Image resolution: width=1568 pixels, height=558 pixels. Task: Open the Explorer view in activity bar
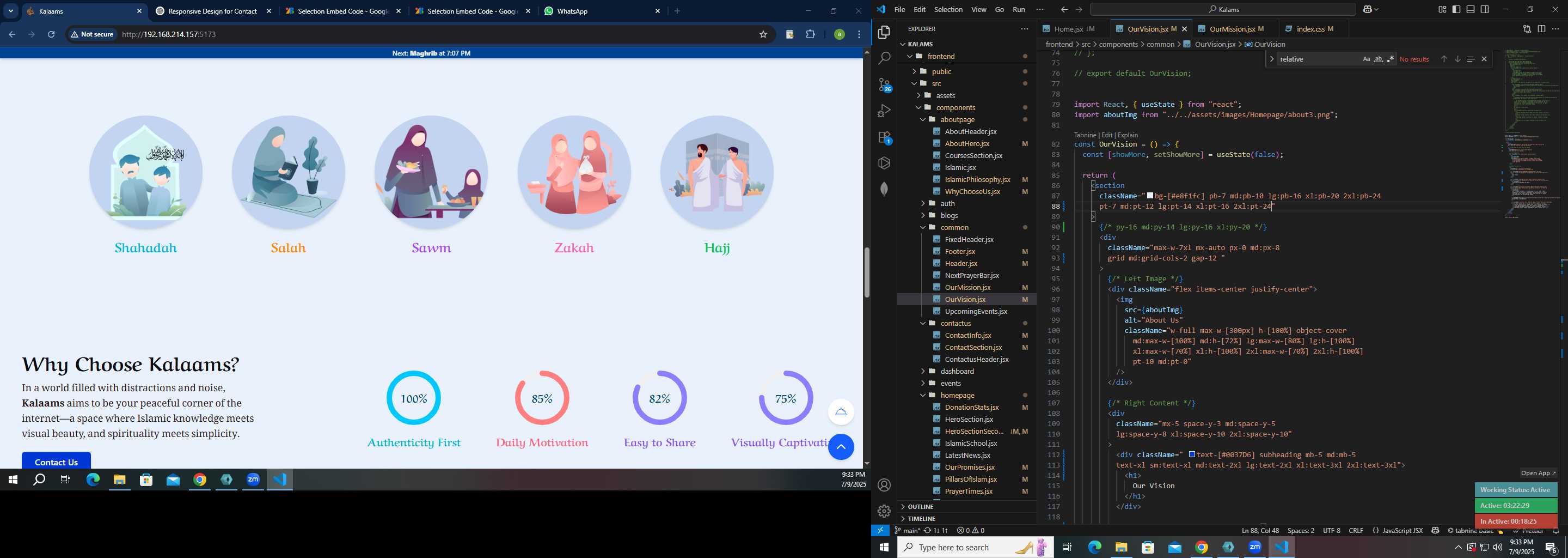(x=884, y=32)
